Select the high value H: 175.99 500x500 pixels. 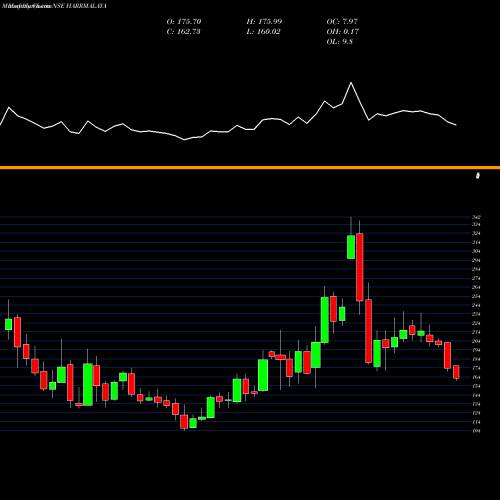(x=264, y=21)
